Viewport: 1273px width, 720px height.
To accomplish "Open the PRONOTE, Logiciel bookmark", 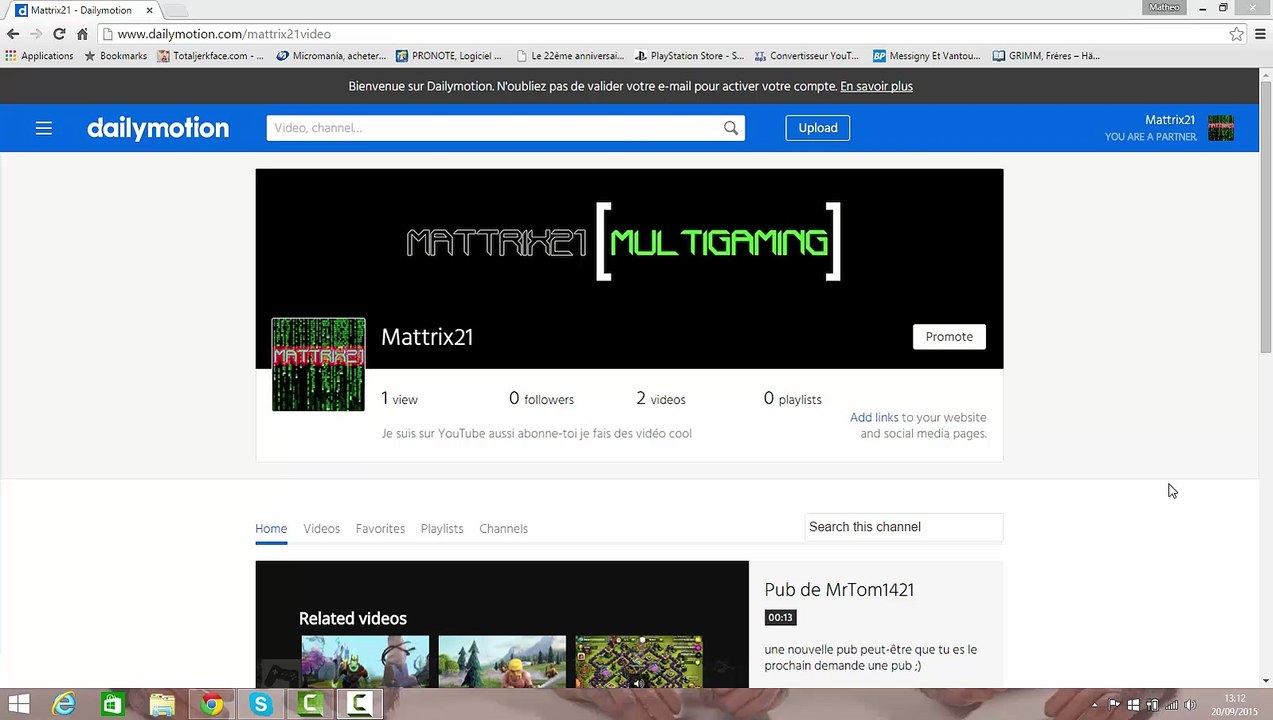I will coord(449,56).
